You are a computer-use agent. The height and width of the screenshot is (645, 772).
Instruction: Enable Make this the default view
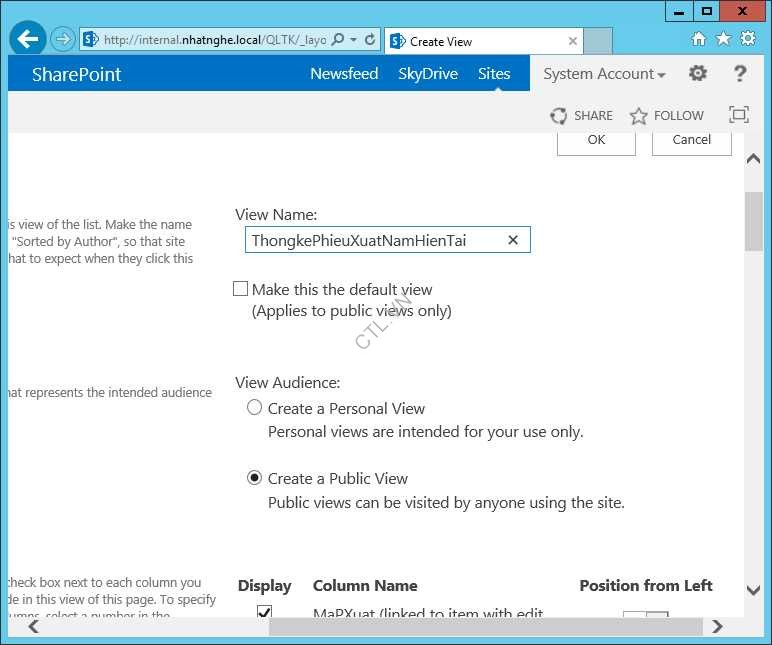[240, 289]
